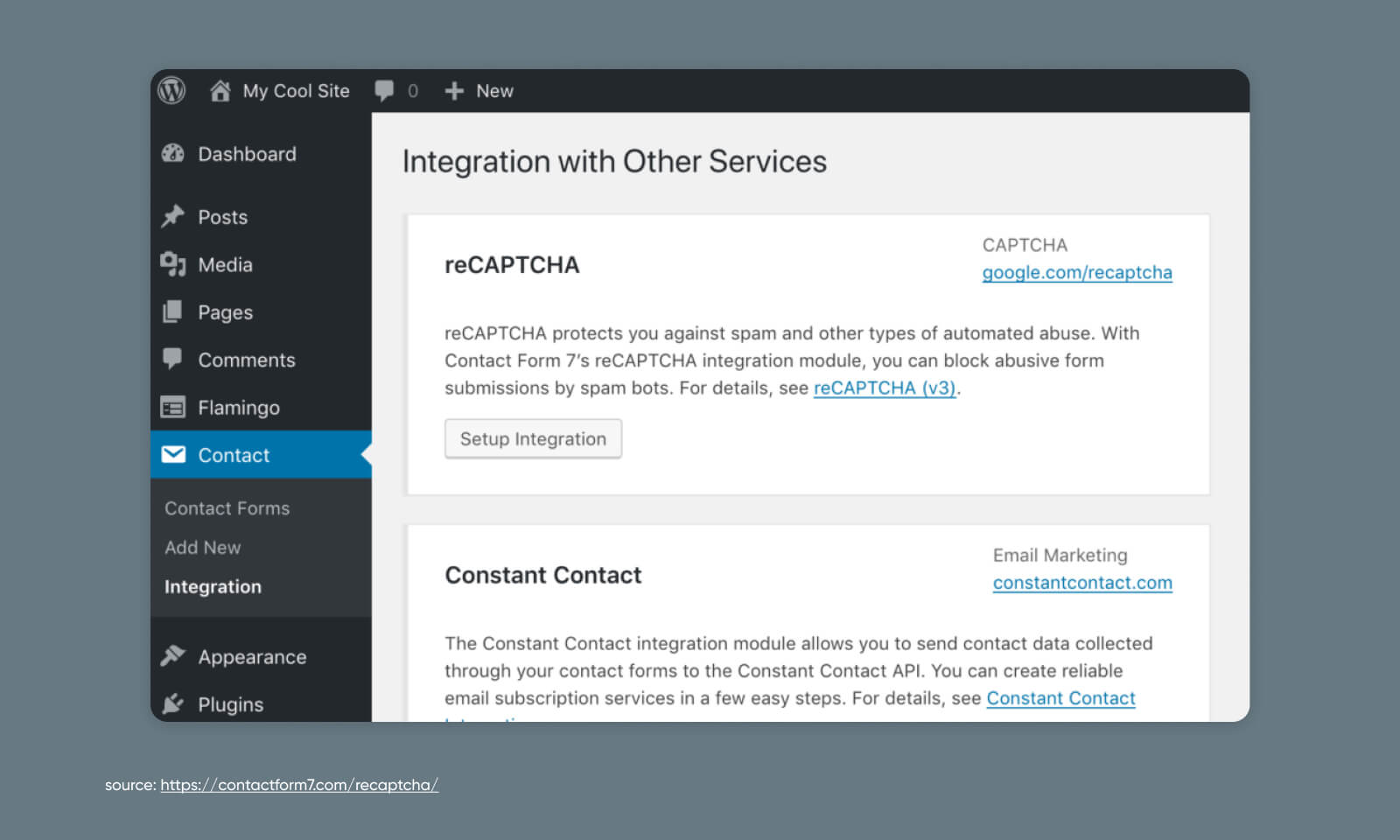This screenshot has width=1400, height=840.
Task: Click the comment count 0 in admin bar
Action: pos(413,91)
